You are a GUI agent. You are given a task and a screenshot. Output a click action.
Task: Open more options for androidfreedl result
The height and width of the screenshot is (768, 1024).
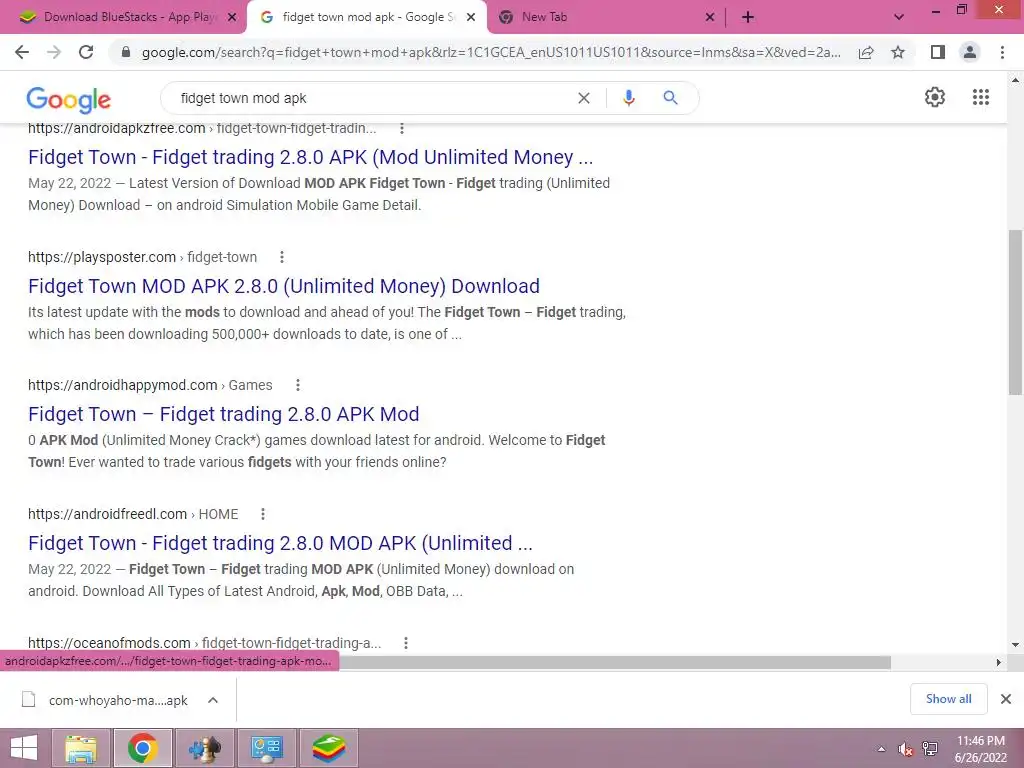(x=263, y=514)
